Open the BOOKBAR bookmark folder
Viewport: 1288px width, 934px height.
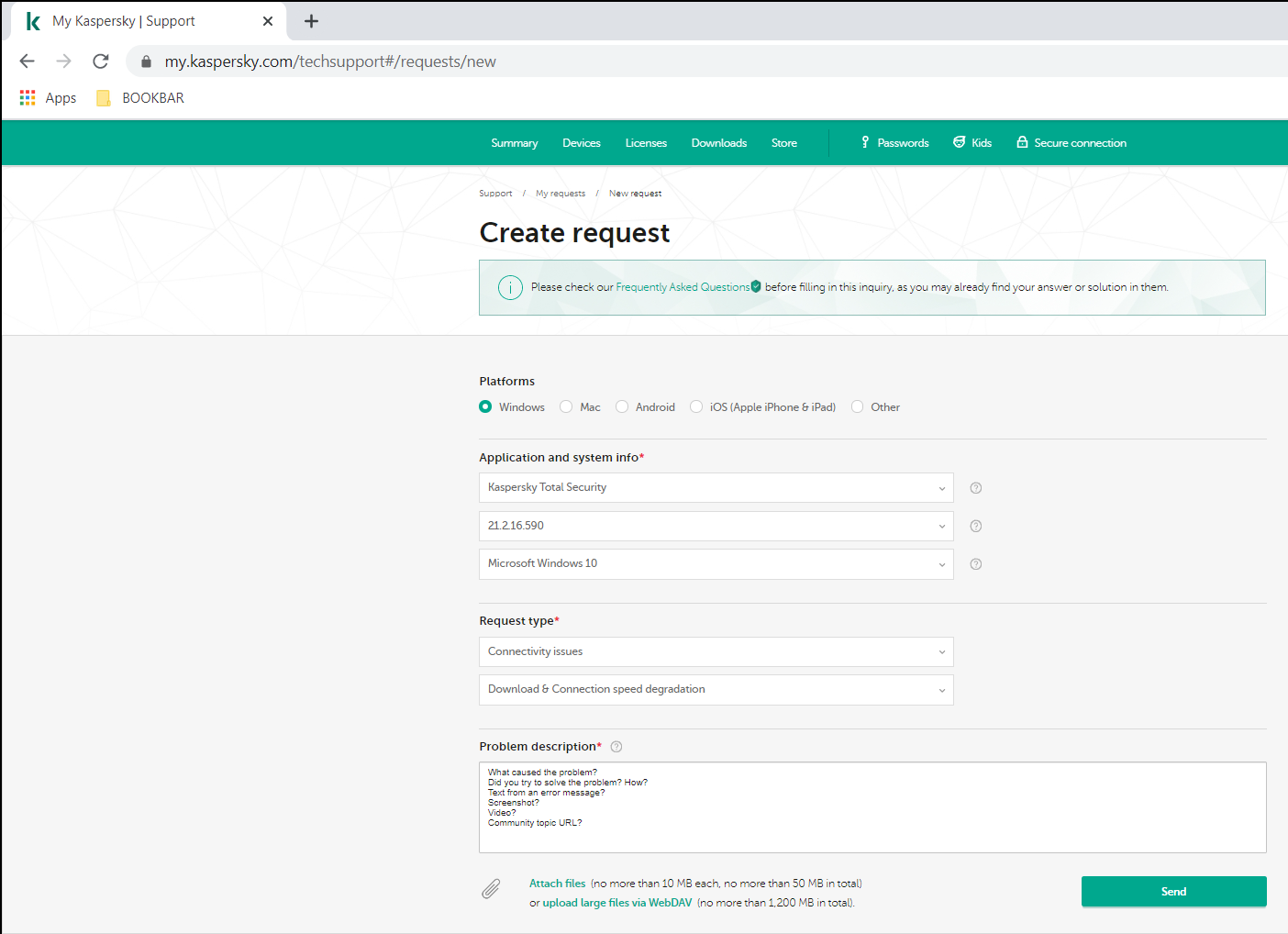pyautogui.click(x=140, y=98)
